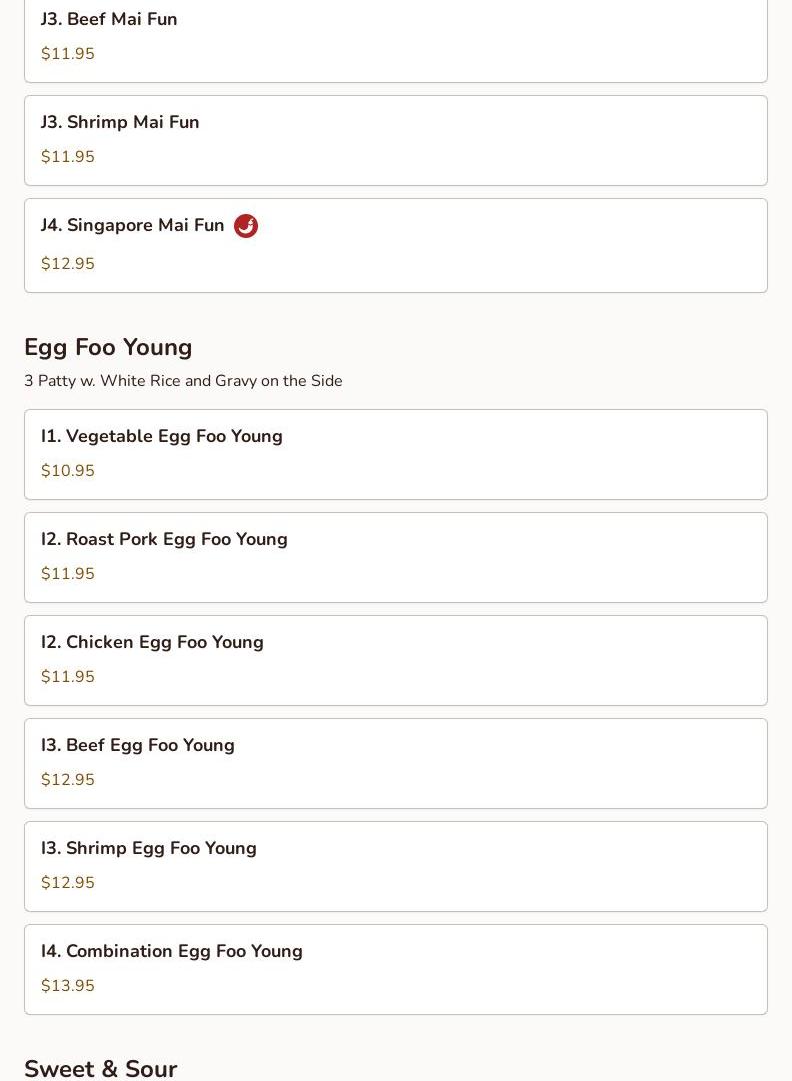Open the J3. Shrimp Mai Fun item title
Image resolution: width=792 pixels, height=1081 pixels.
pos(120,122)
